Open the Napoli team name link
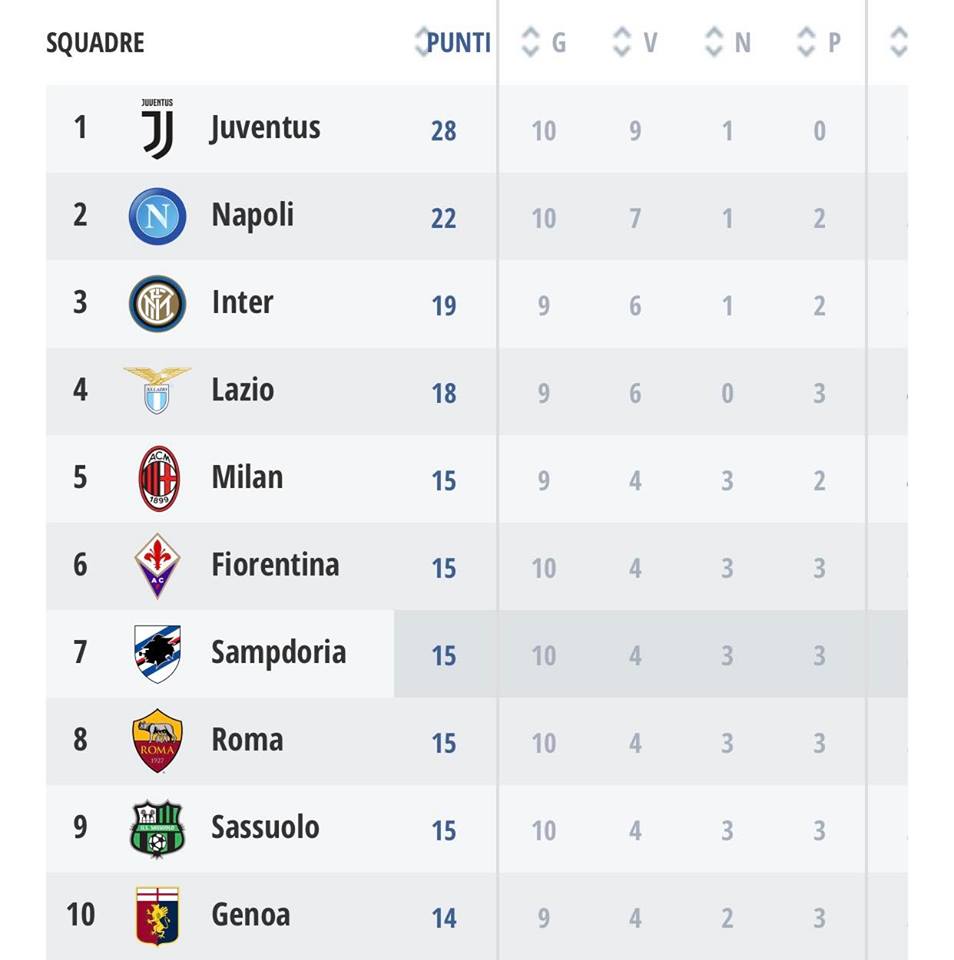The height and width of the screenshot is (960, 954). [x=252, y=215]
